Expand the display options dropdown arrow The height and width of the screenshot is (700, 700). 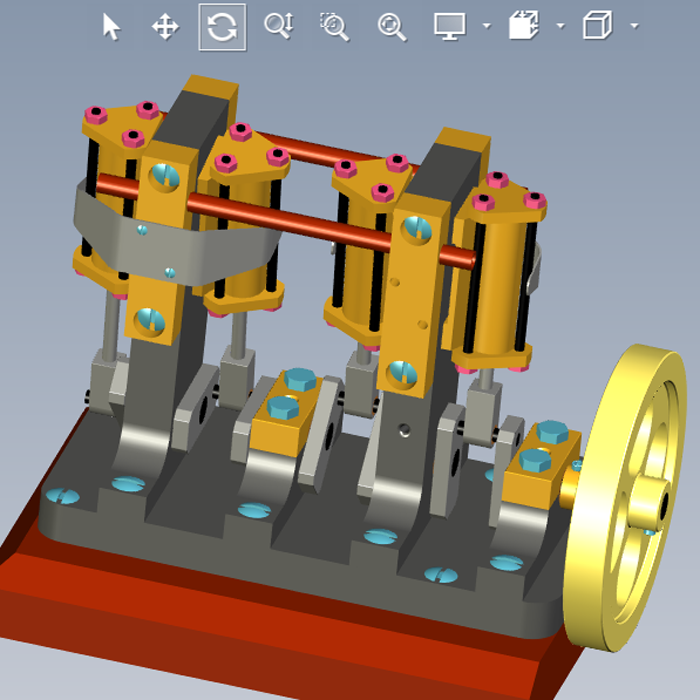(x=487, y=26)
